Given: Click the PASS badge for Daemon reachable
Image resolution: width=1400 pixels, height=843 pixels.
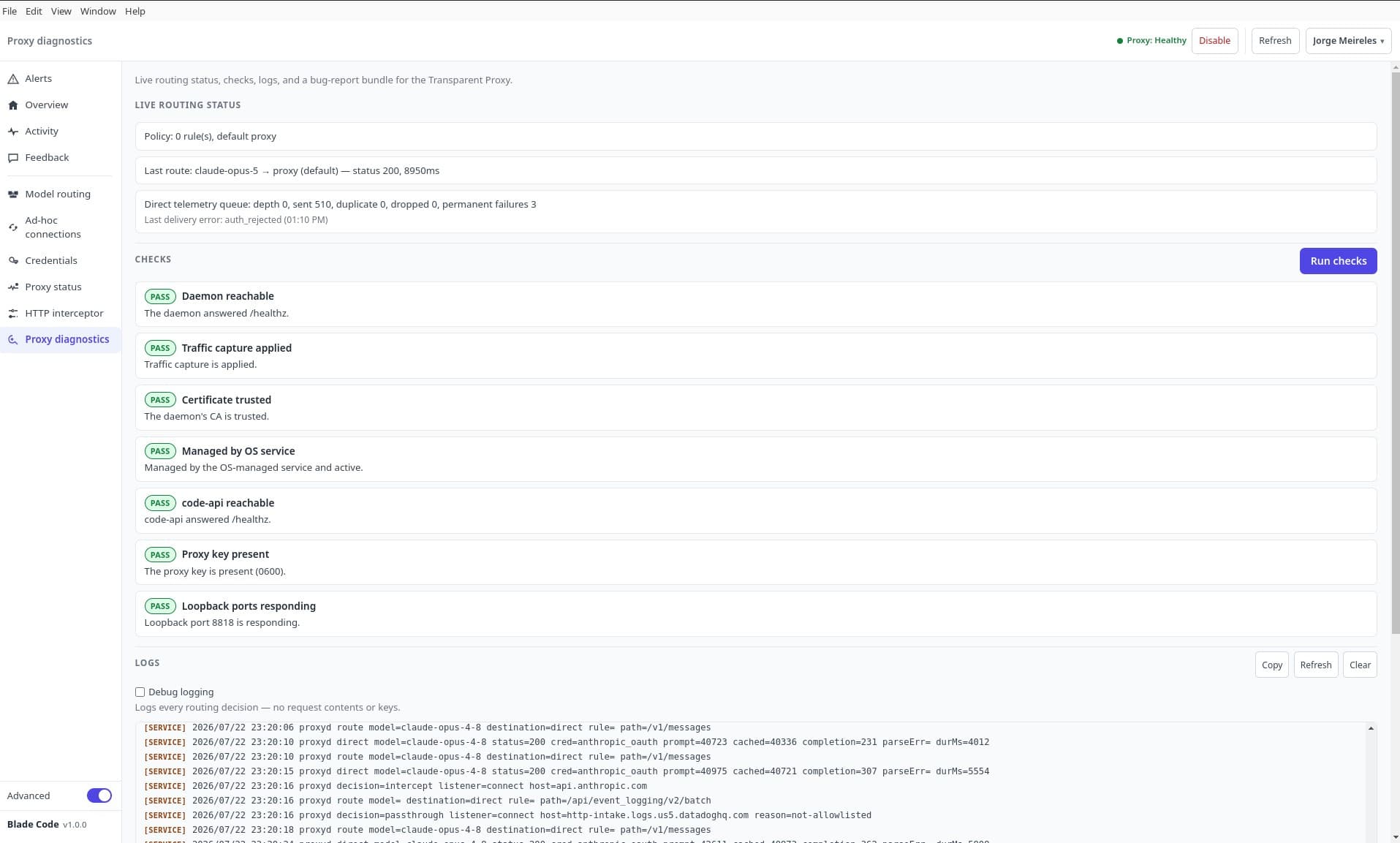Looking at the screenshot, I should pyautogui.click(x=160, y=297).
